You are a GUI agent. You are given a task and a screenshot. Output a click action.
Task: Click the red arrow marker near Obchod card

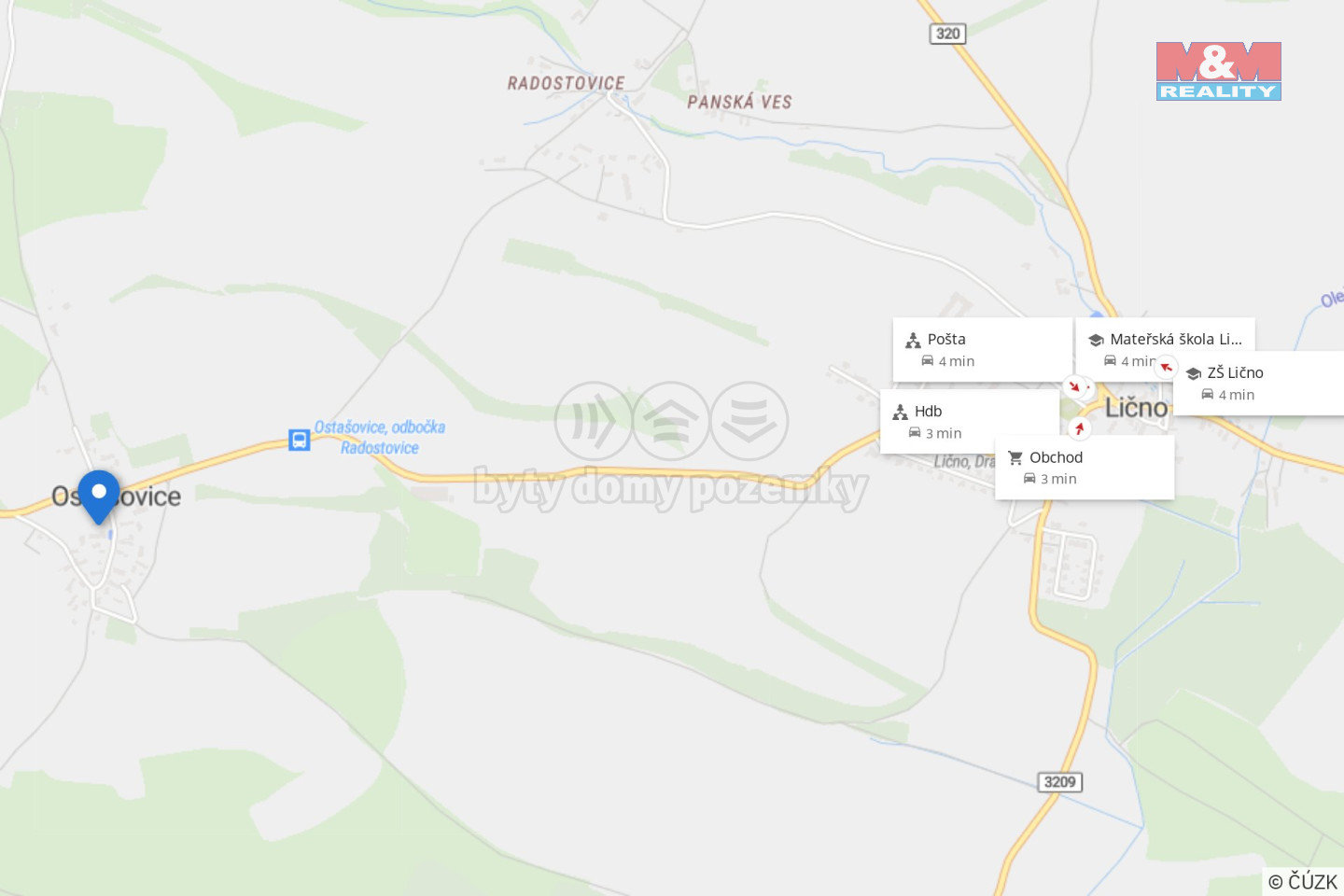[x=1080, y=428]
